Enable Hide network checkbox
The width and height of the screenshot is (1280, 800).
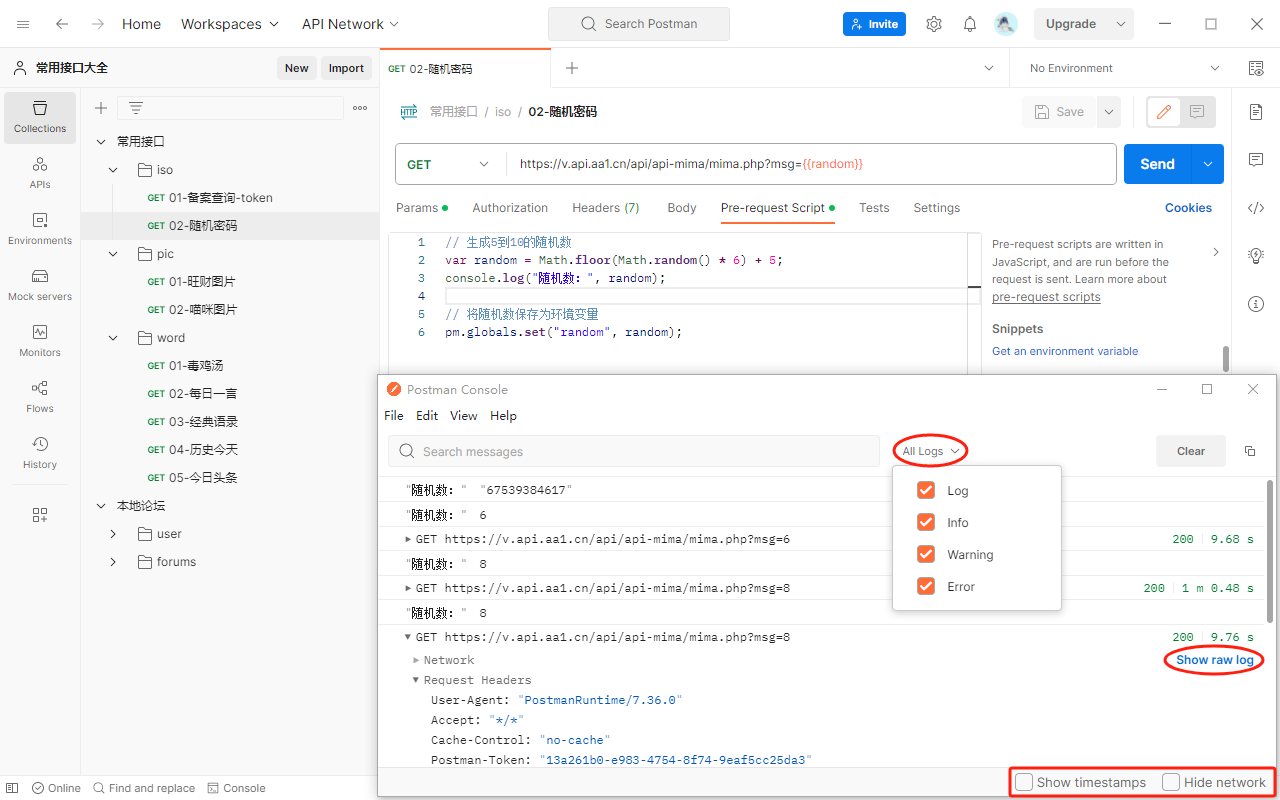click(1171, 782)
